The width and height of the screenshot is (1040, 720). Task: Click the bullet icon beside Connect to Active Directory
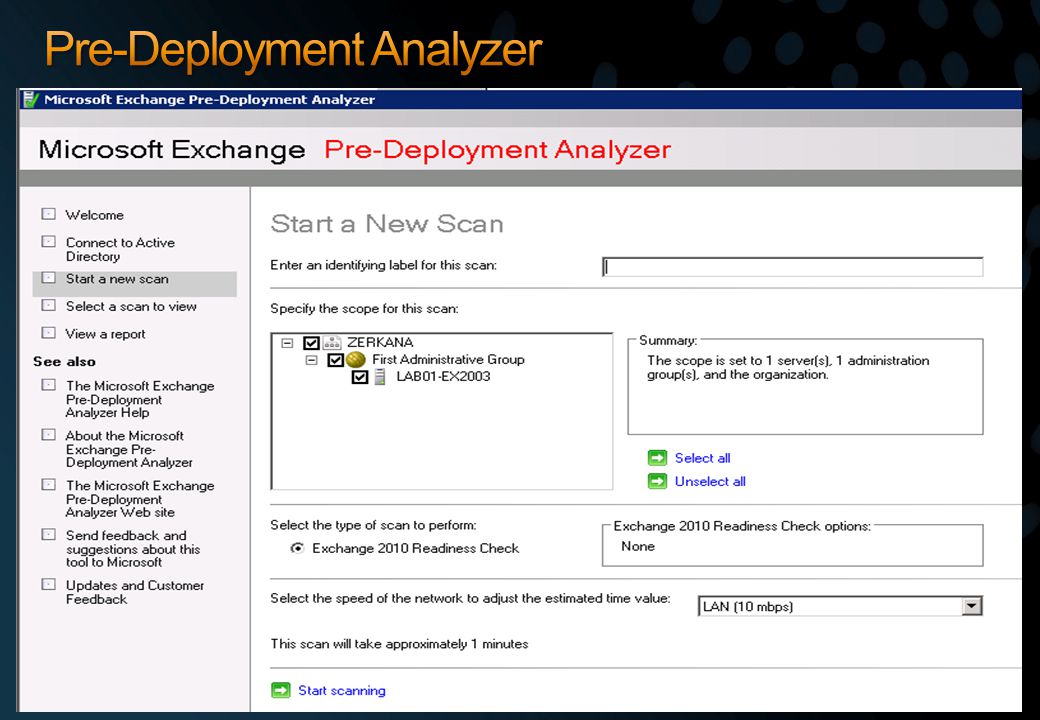click(x=48, y=242)
